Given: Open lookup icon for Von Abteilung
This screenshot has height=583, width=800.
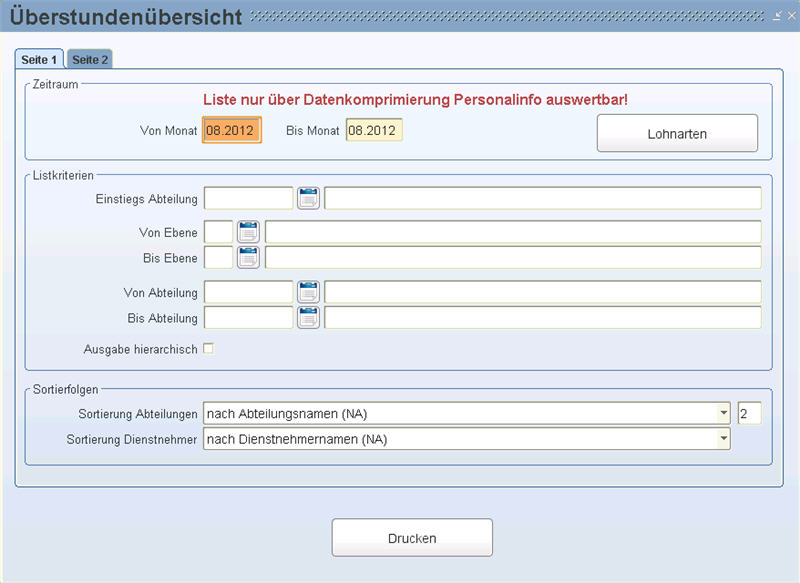Looking at the screenshot, I should (308, 292).
